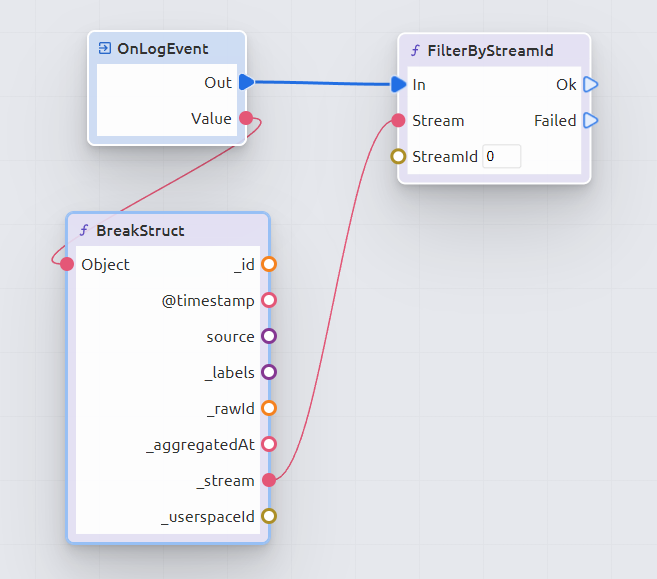This screenshot has height=579, width=657.
Task: Click the StreamId input pin circle
Action: coord(398,157)
